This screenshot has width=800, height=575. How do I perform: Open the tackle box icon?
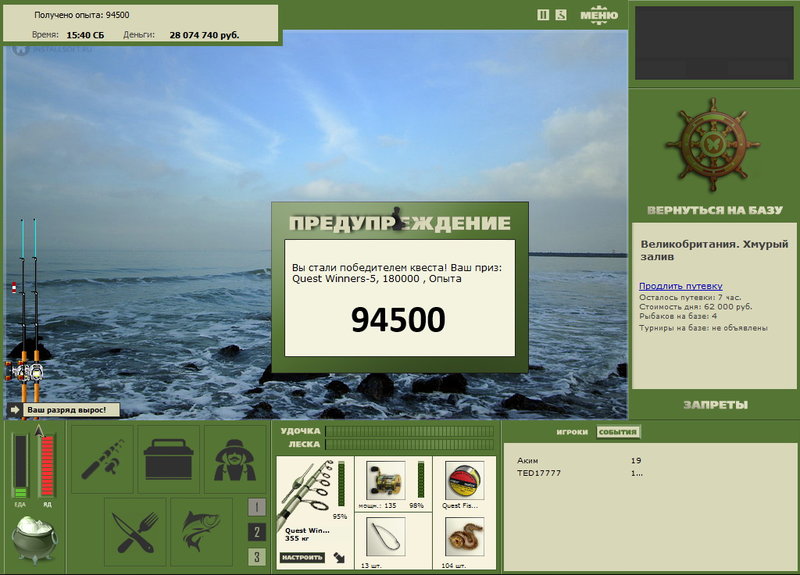click(x=169, y=459)
